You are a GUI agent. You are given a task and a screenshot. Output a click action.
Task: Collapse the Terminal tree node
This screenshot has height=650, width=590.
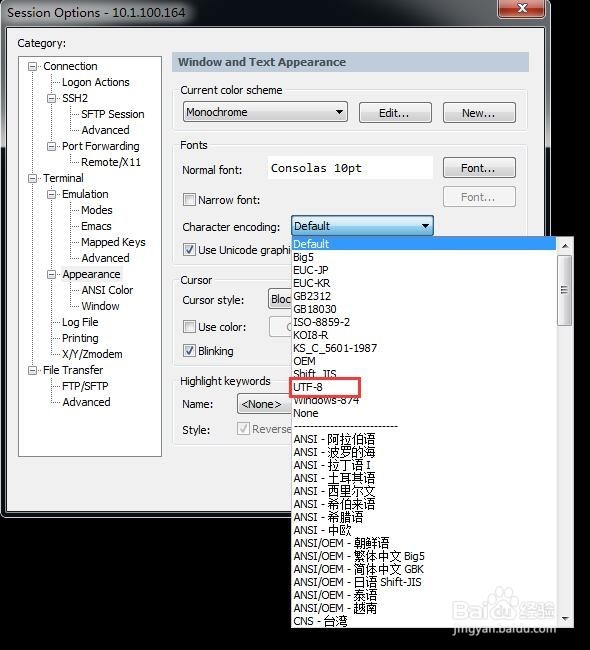coord(32,178)
